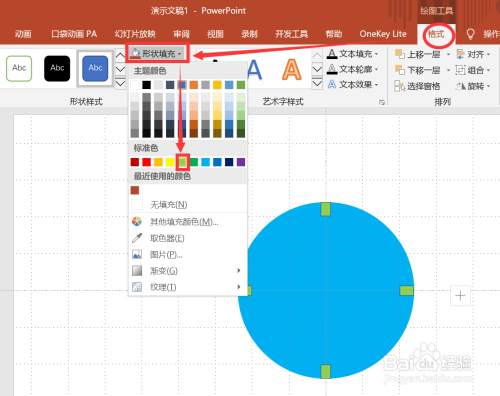The image size is (500, 396).
Task: Click 上移一层 bring forward button
Action: (x=418, y=54)
